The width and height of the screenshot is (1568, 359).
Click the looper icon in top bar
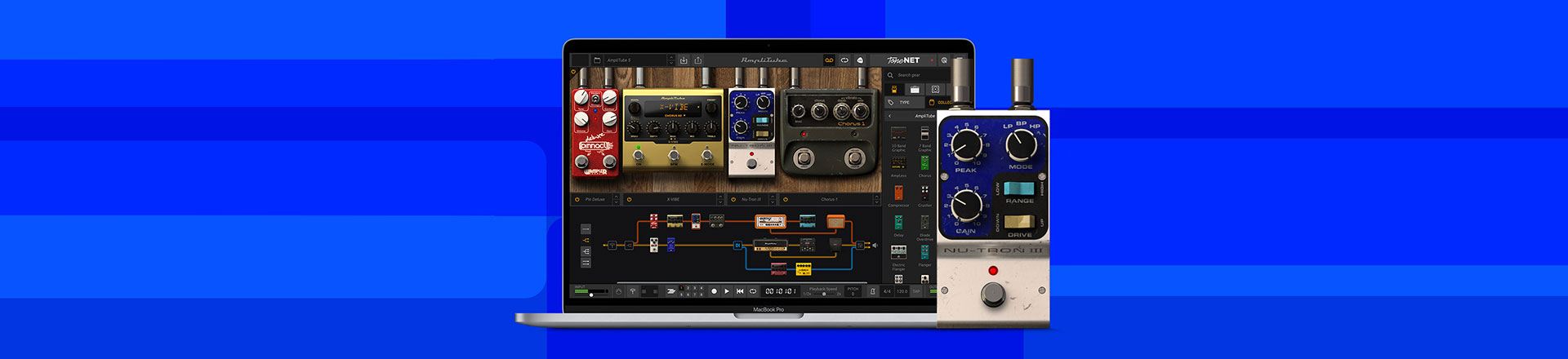pyautogui.click(x=844, y=60)
